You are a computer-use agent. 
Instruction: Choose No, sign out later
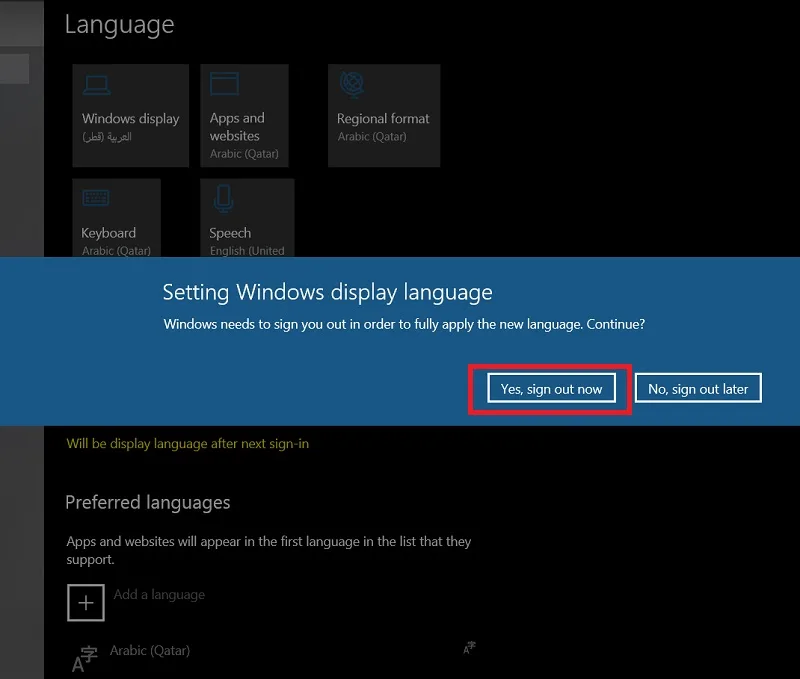698,389
